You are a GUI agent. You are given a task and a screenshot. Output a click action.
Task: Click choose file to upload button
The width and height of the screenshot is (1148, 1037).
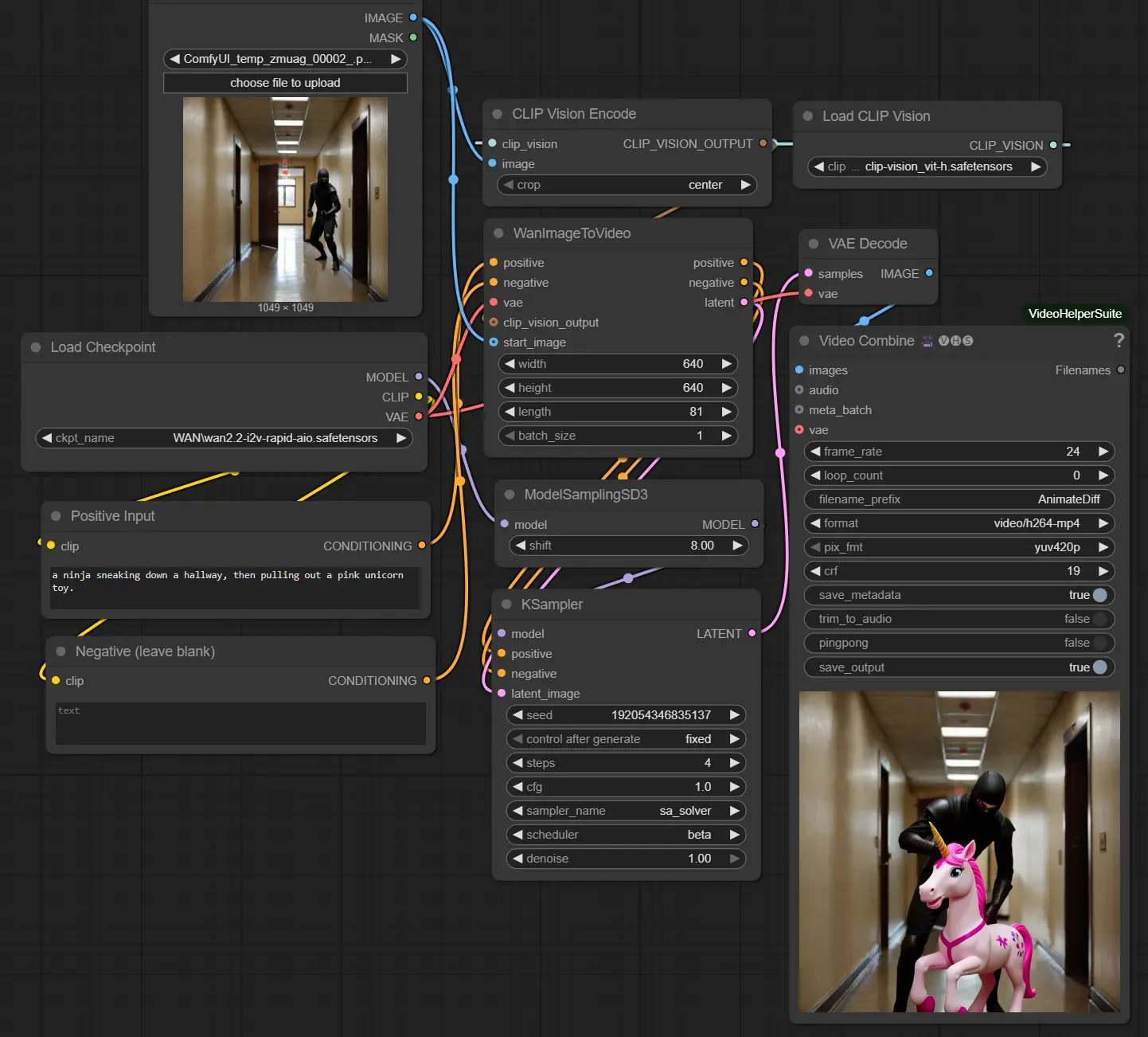point(285,83)
